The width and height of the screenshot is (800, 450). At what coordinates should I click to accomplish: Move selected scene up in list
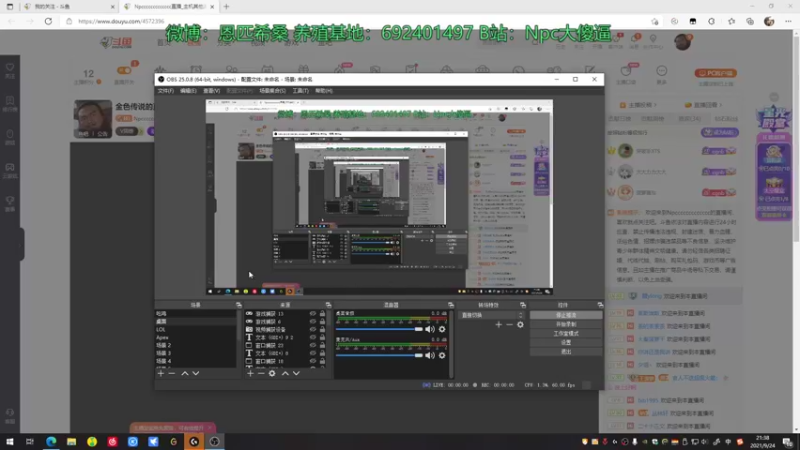[x=185, y=373]
